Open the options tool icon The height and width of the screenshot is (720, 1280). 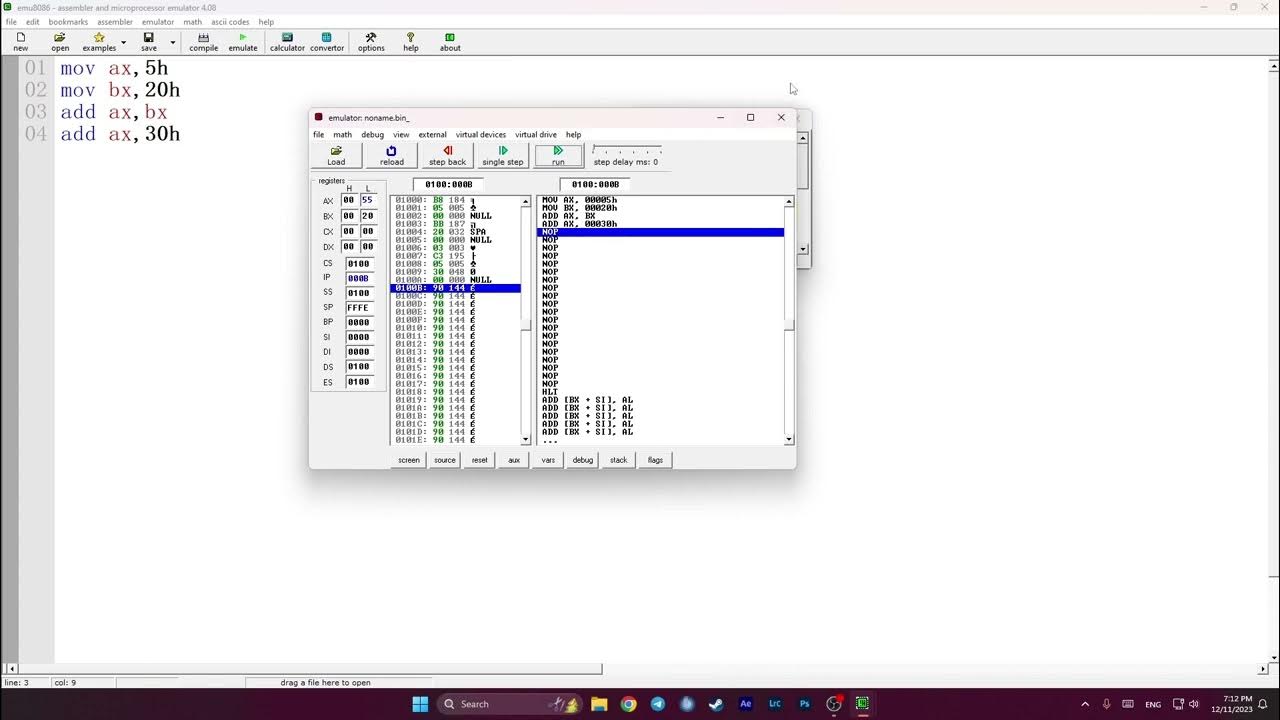point(371,41)
